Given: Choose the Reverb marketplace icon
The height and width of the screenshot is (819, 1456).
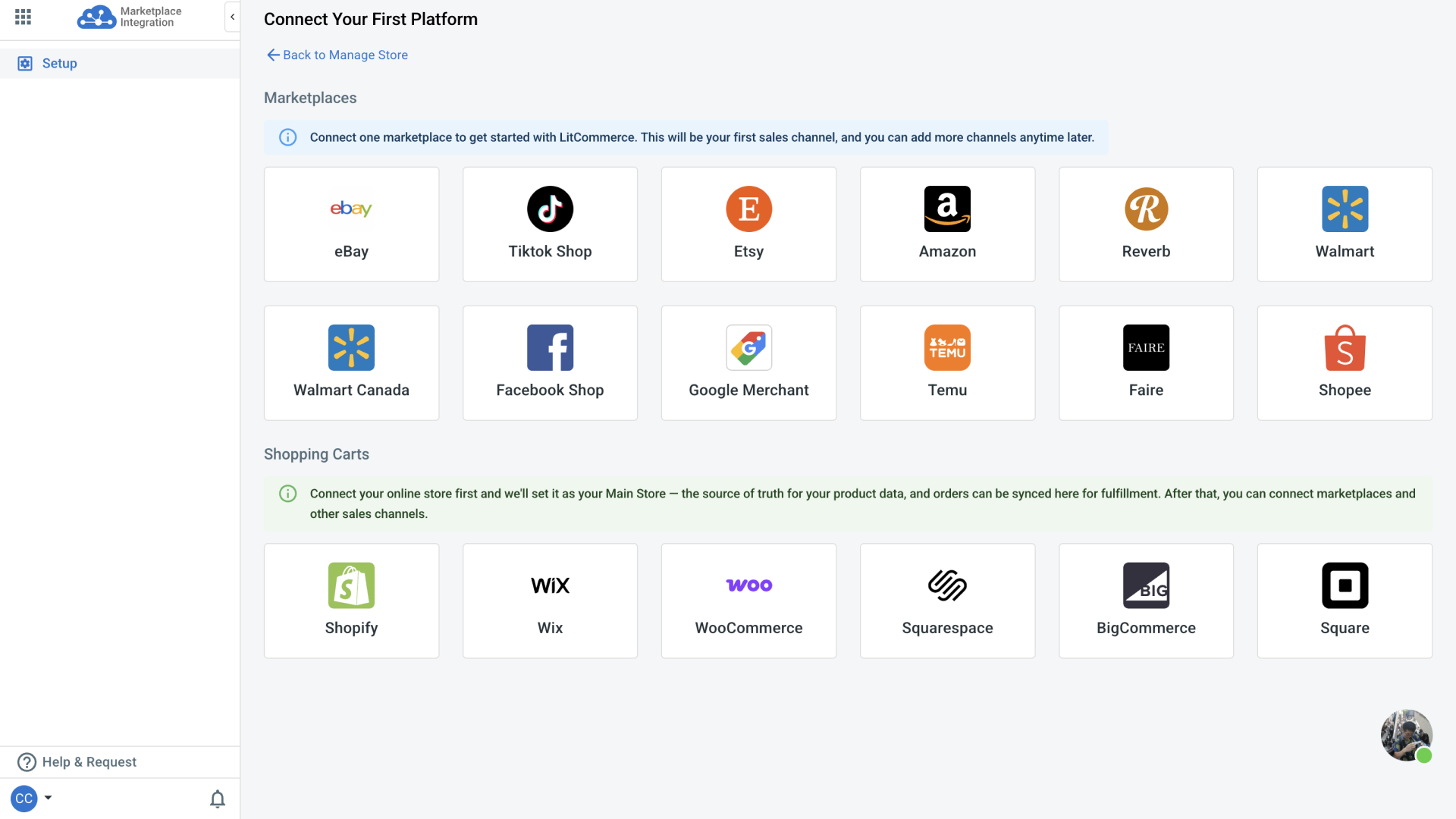Looking at the screenshot, I should click(1146, 209).
